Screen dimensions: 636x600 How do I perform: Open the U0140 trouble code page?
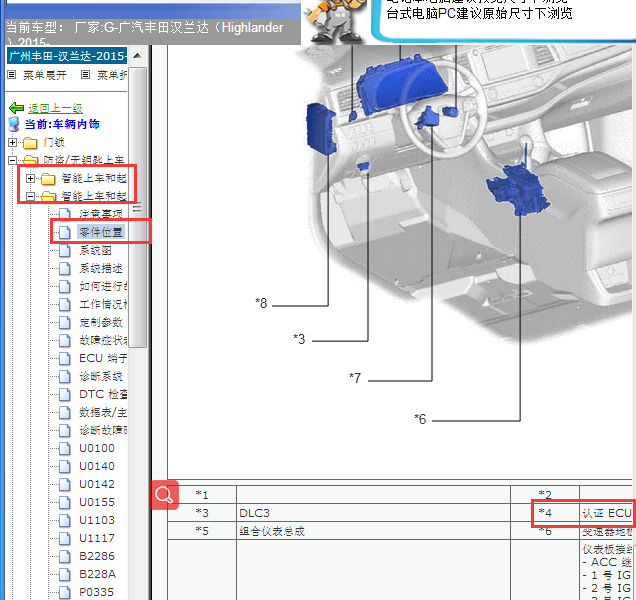point(97,466)
